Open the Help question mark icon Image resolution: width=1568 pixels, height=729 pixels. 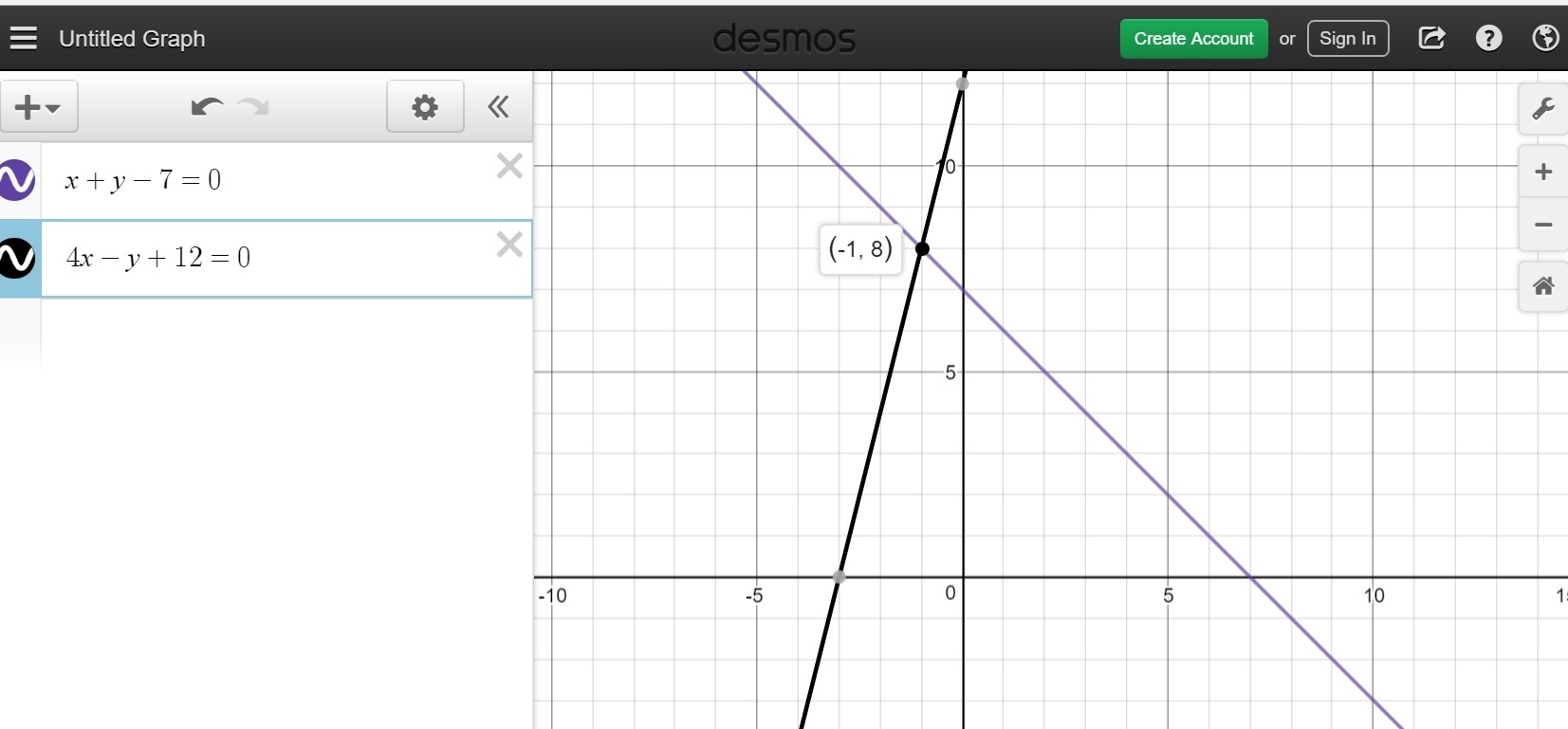tap(1488, 38)
